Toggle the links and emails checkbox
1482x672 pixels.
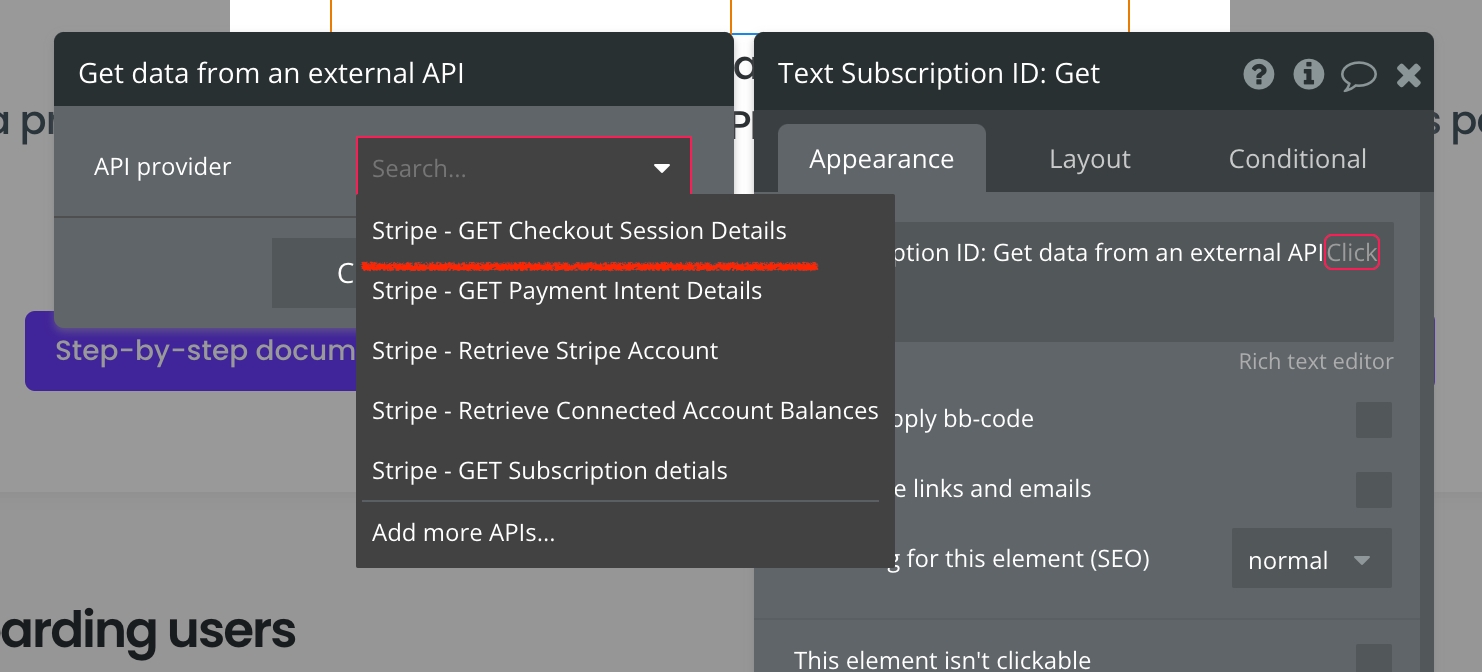[1373, 490]
